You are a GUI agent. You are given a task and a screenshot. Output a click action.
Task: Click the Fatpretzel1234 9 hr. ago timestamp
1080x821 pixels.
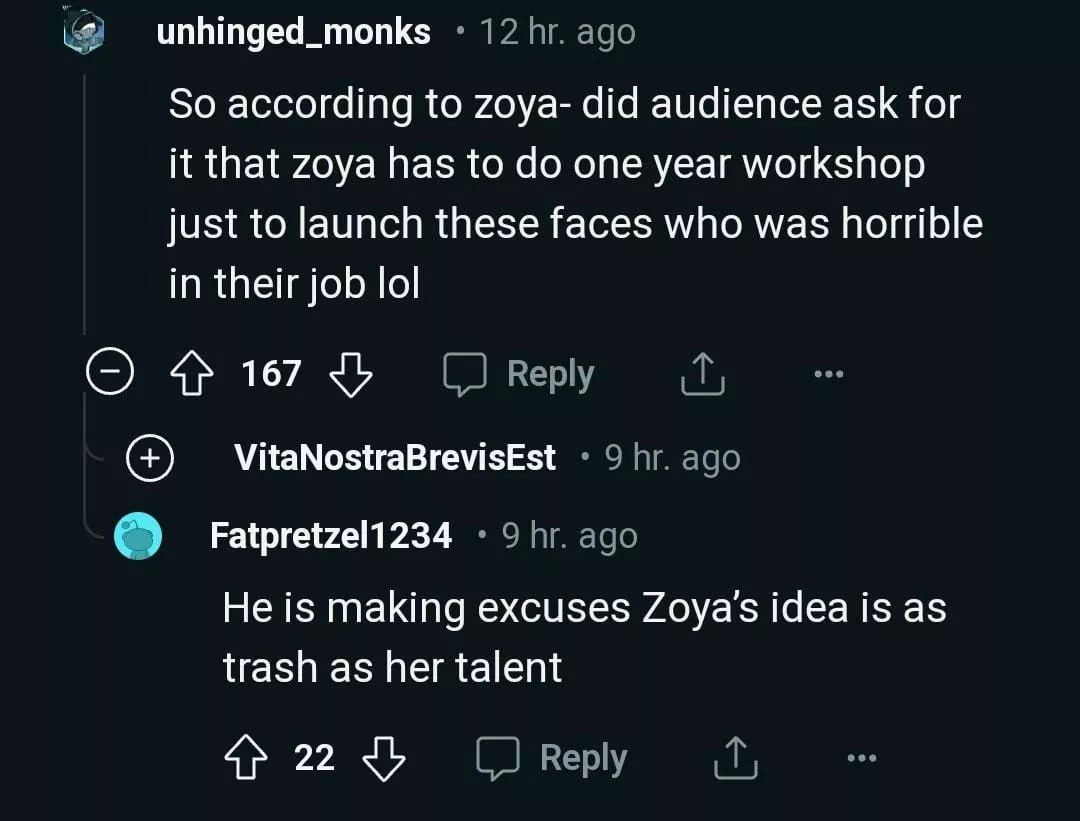(x=569, y=536)
